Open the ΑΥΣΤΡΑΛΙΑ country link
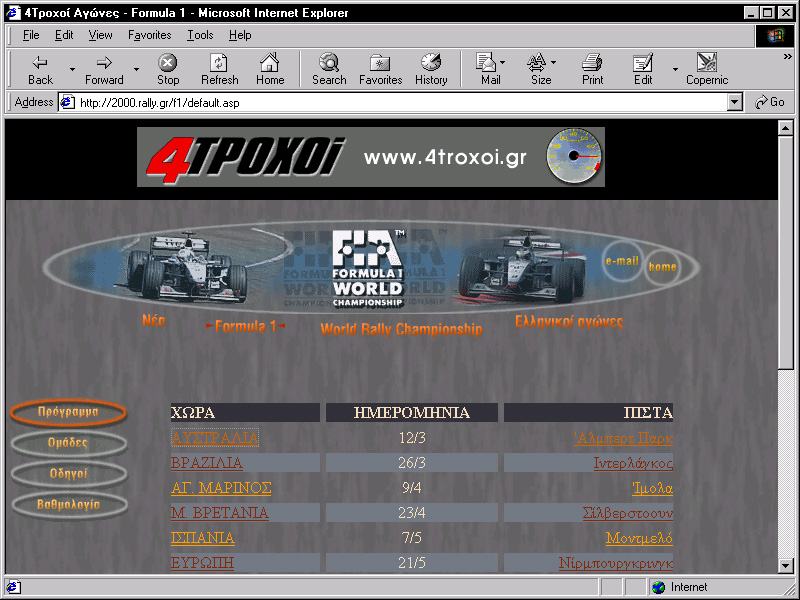This screenshot has width=800, height=600. 215,438
